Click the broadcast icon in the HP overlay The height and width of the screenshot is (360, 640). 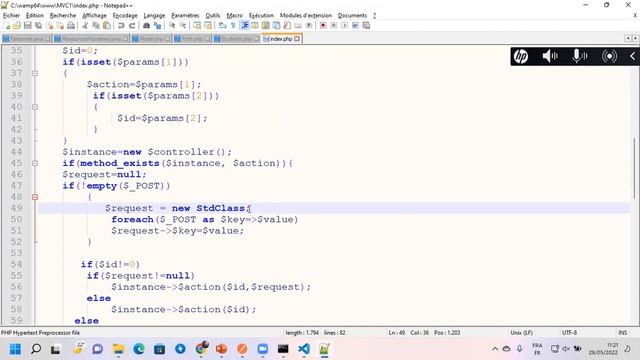[x=609, y=56]
